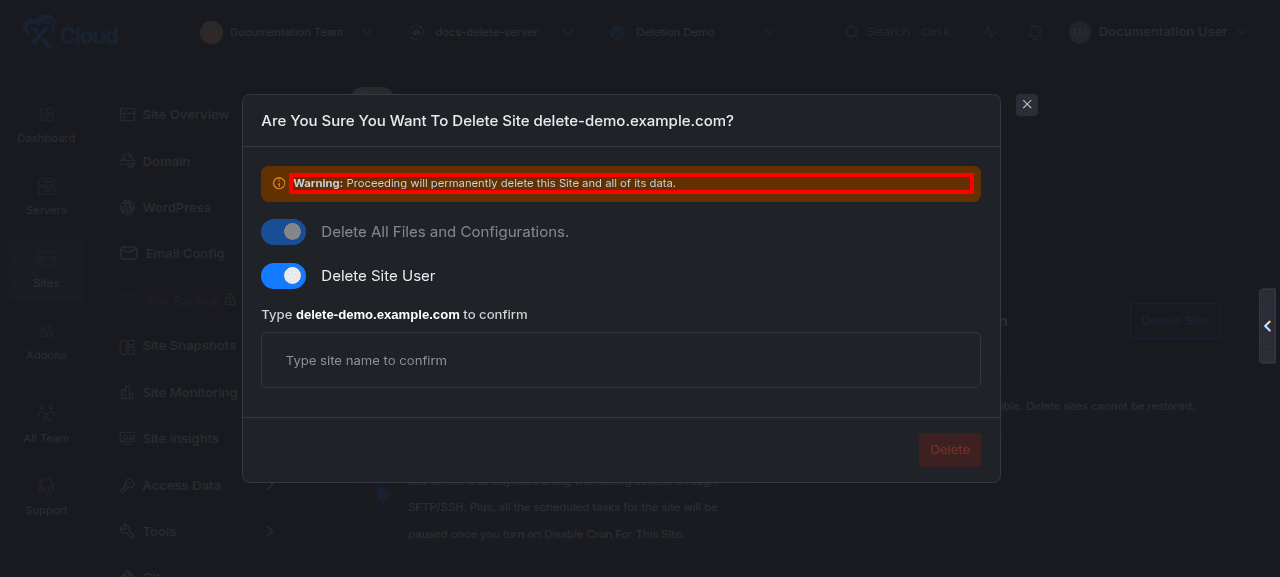Click the user avatar beside Documentation User
Image resolution: width=1280 pixels, height=577 pixels.
(1080, 32)
